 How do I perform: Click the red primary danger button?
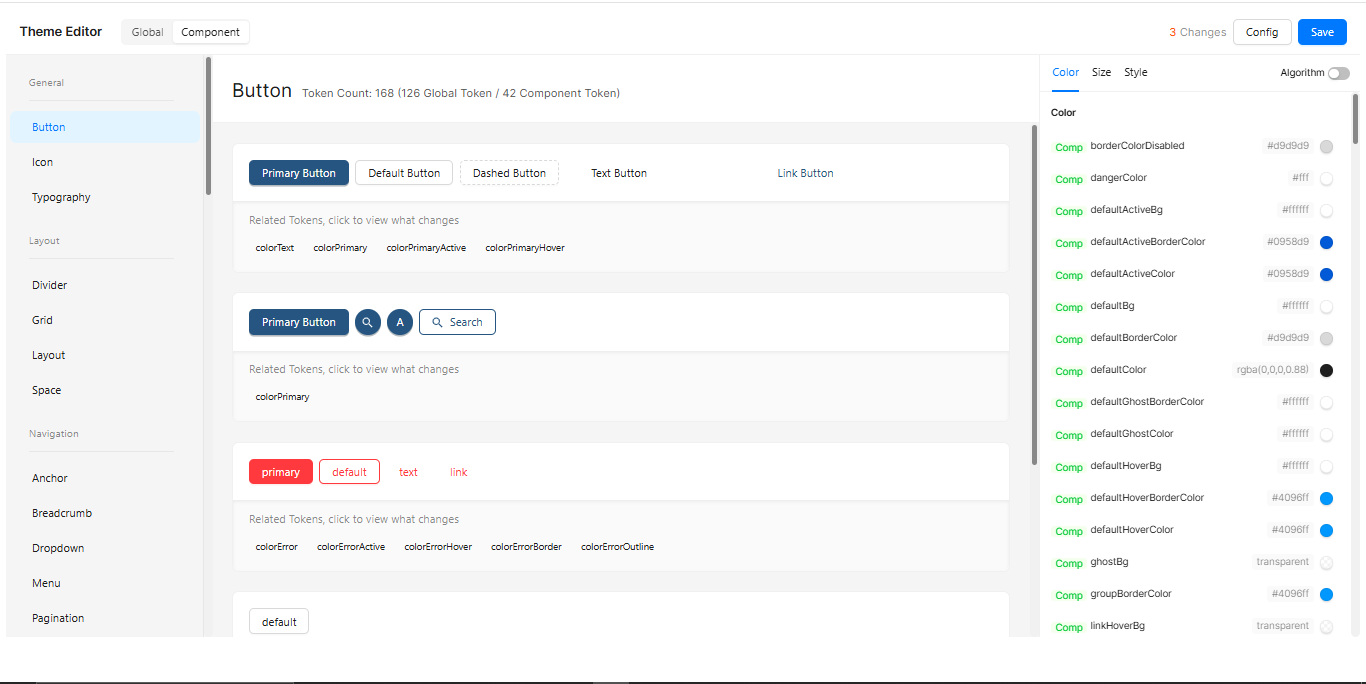[281, 472]
